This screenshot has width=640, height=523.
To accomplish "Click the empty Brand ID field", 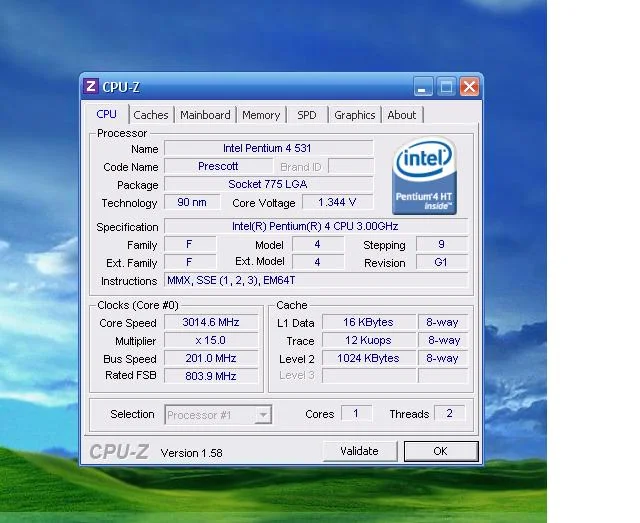I will (351, 166).
